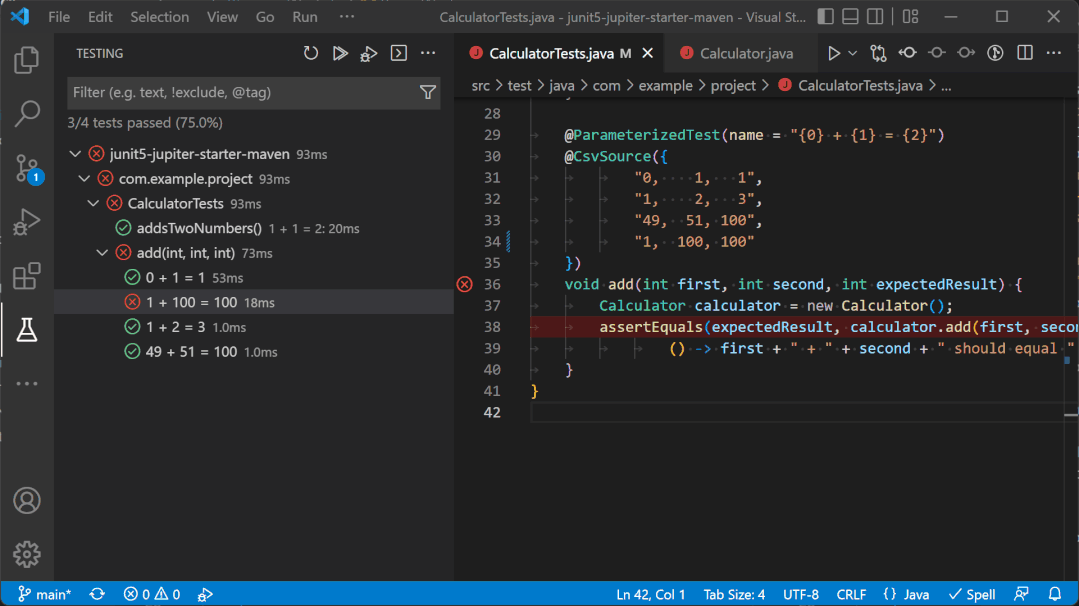Run all tests in Testing panel

(340, 53)
